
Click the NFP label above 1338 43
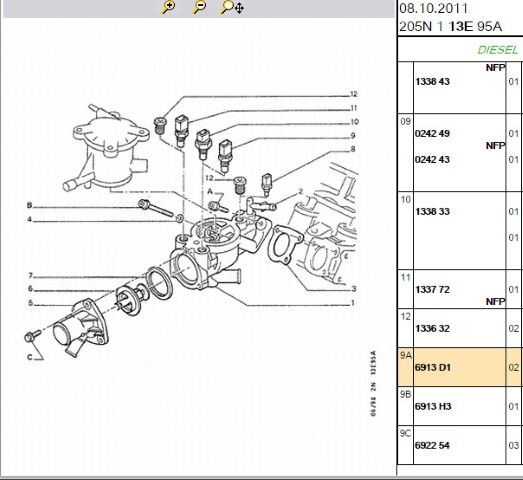point(495,68)
